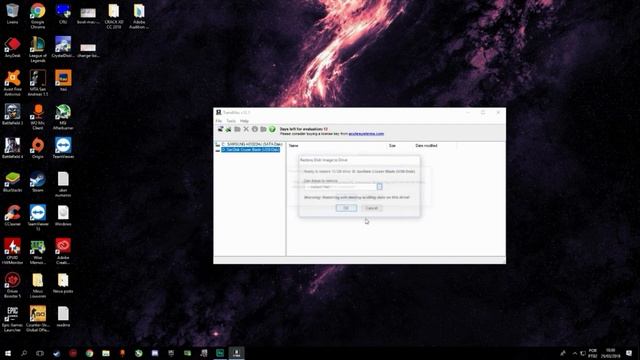Open the orange Itaú desktop shortcut
Viewport: 640px width, 360px height.
click(x=63, y=81)
